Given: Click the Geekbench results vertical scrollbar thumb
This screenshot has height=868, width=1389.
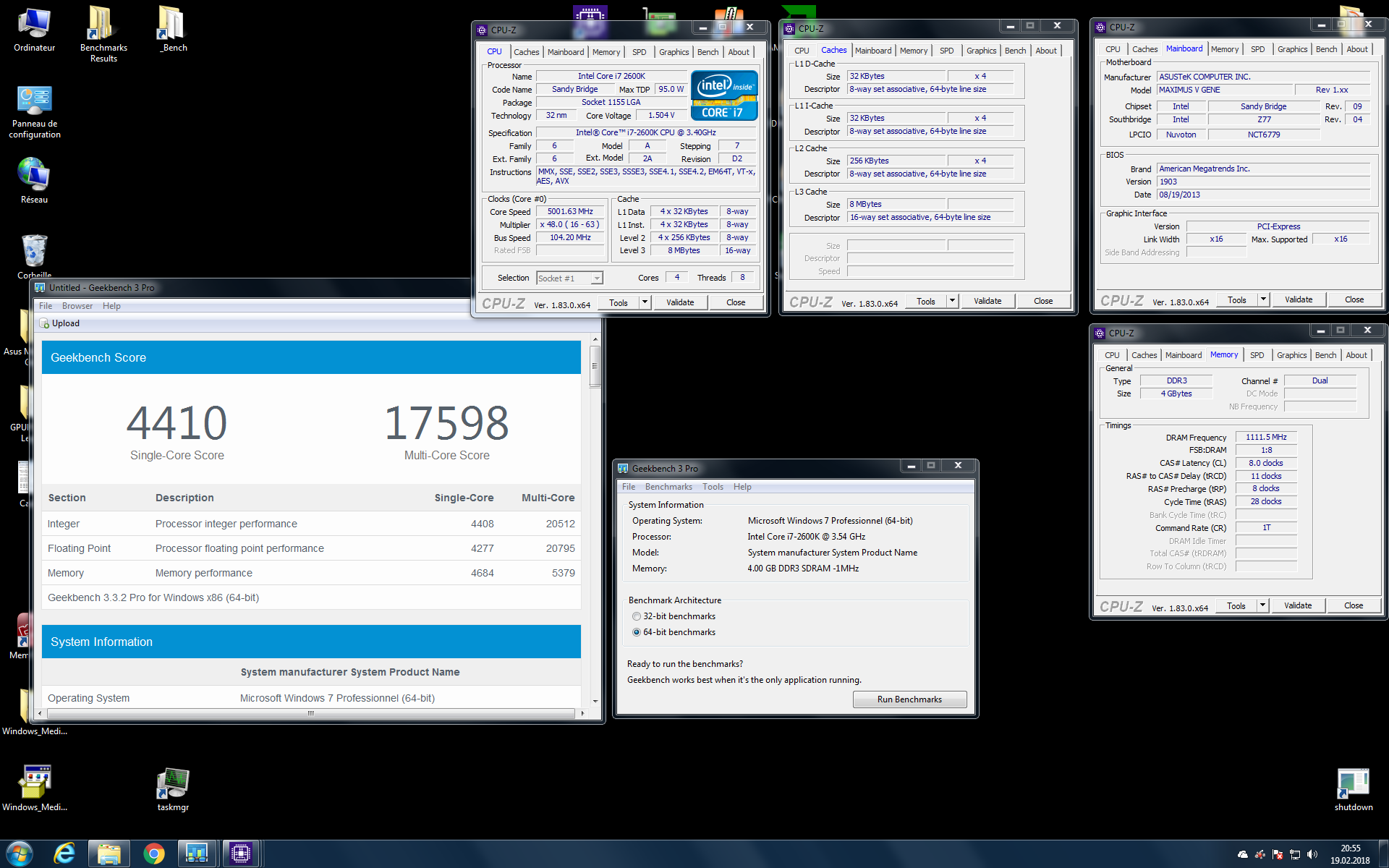Looking at the screenshot, I should [x=595, y=366].
